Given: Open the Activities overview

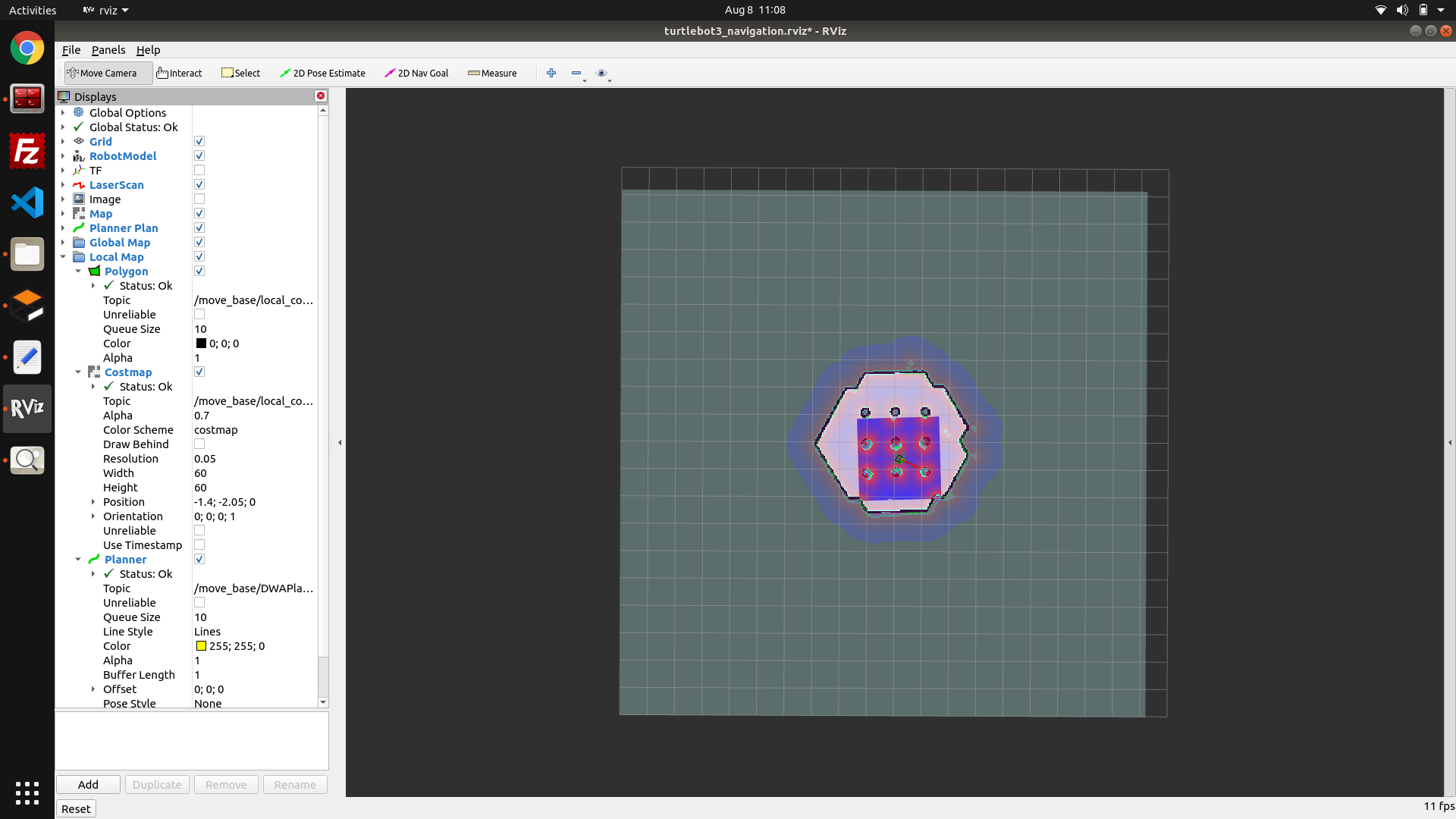Looking at the screenshot, I should 33,10.
